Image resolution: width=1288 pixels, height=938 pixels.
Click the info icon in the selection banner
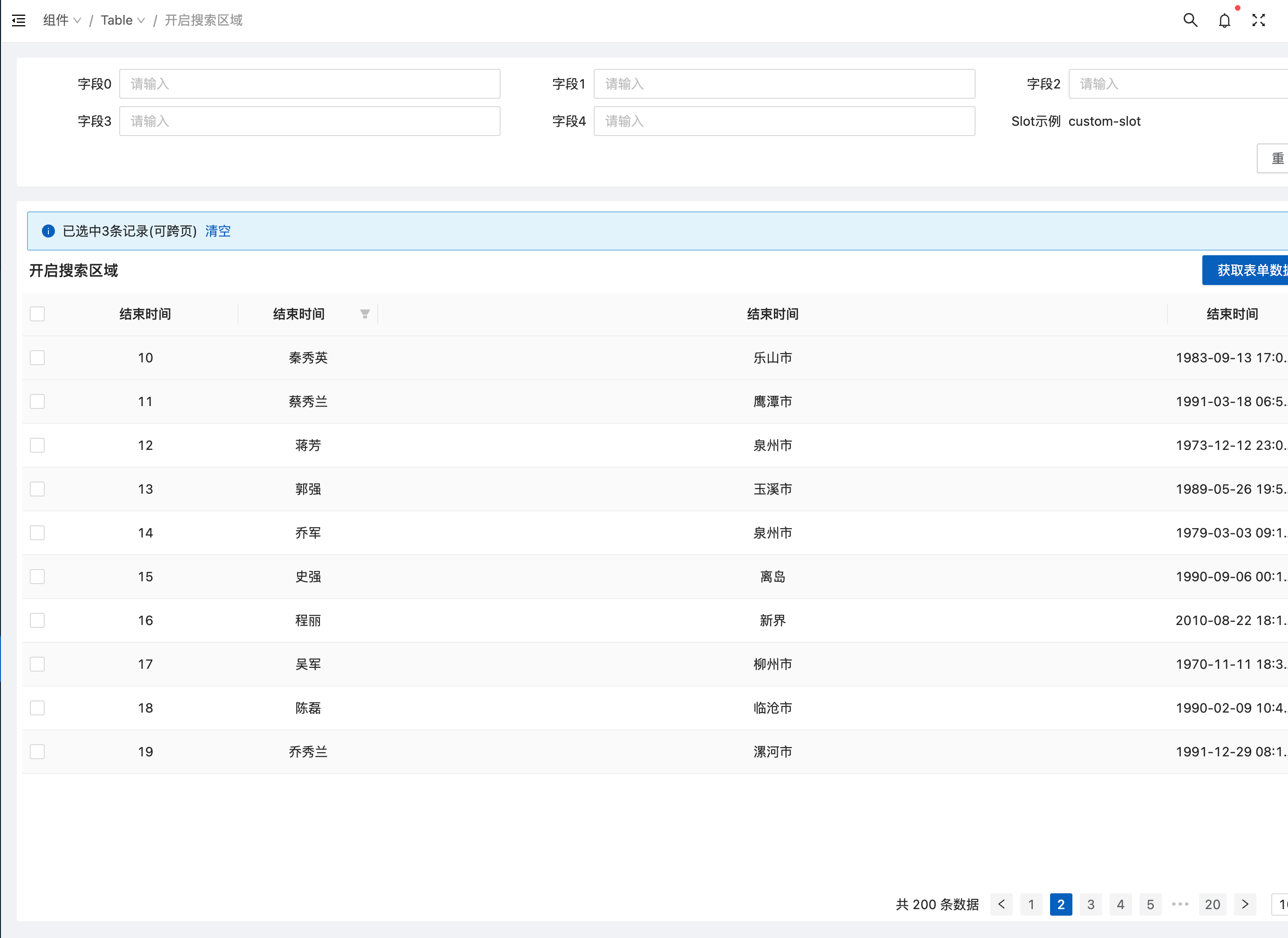point(48,231)
